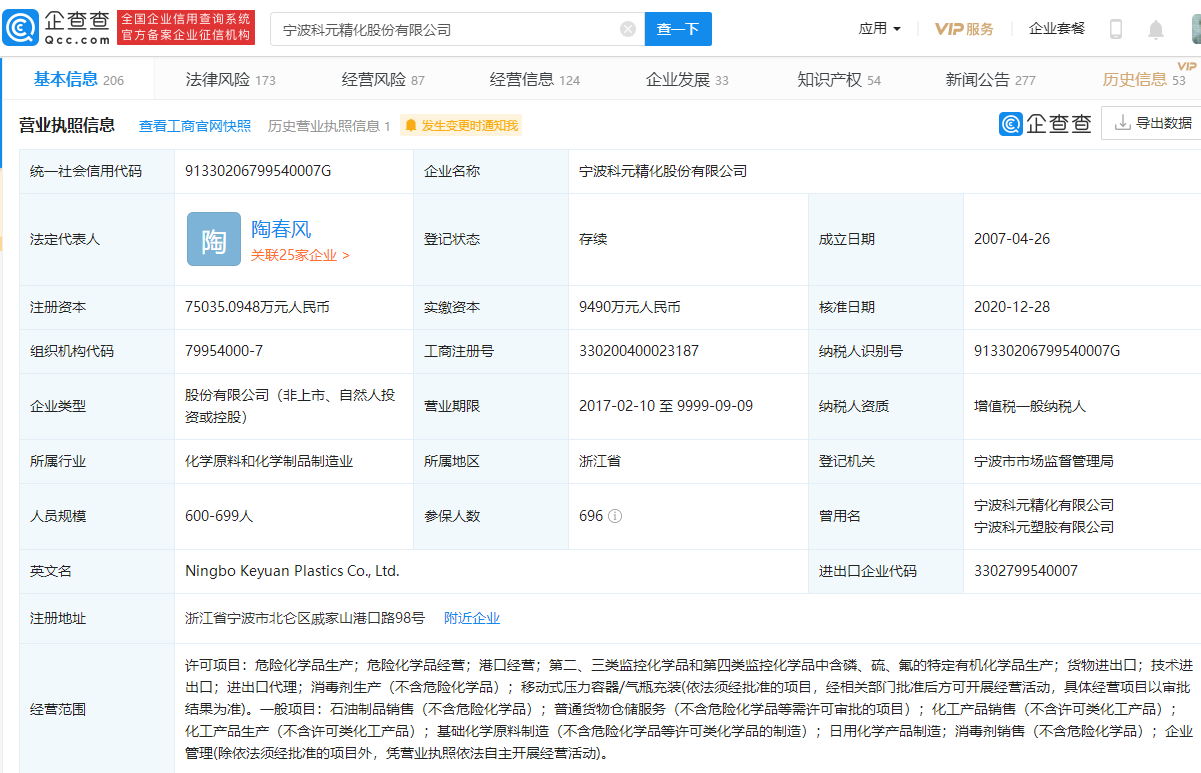
Task: Click 附近企业 link beside address
Action: pos(472,618)
